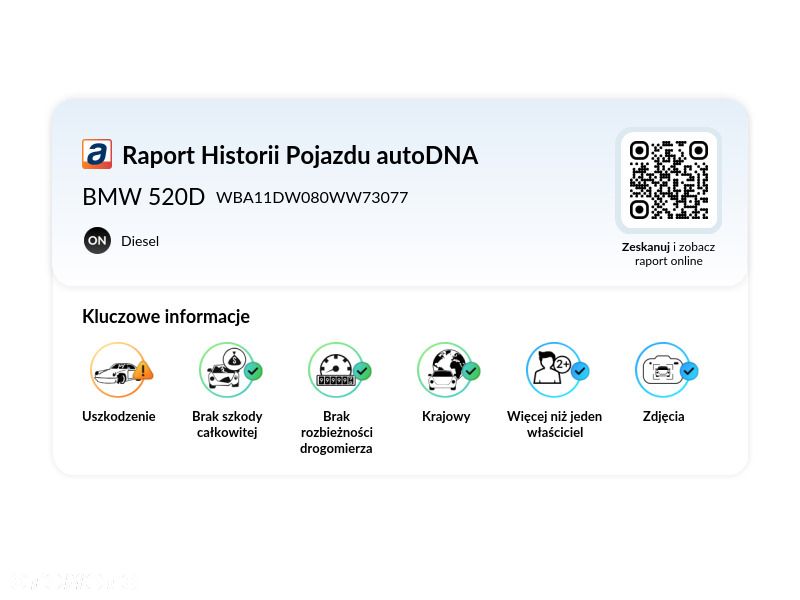
Task: Select the Brak szkody całkowitej icon
Action: (231, 370)
